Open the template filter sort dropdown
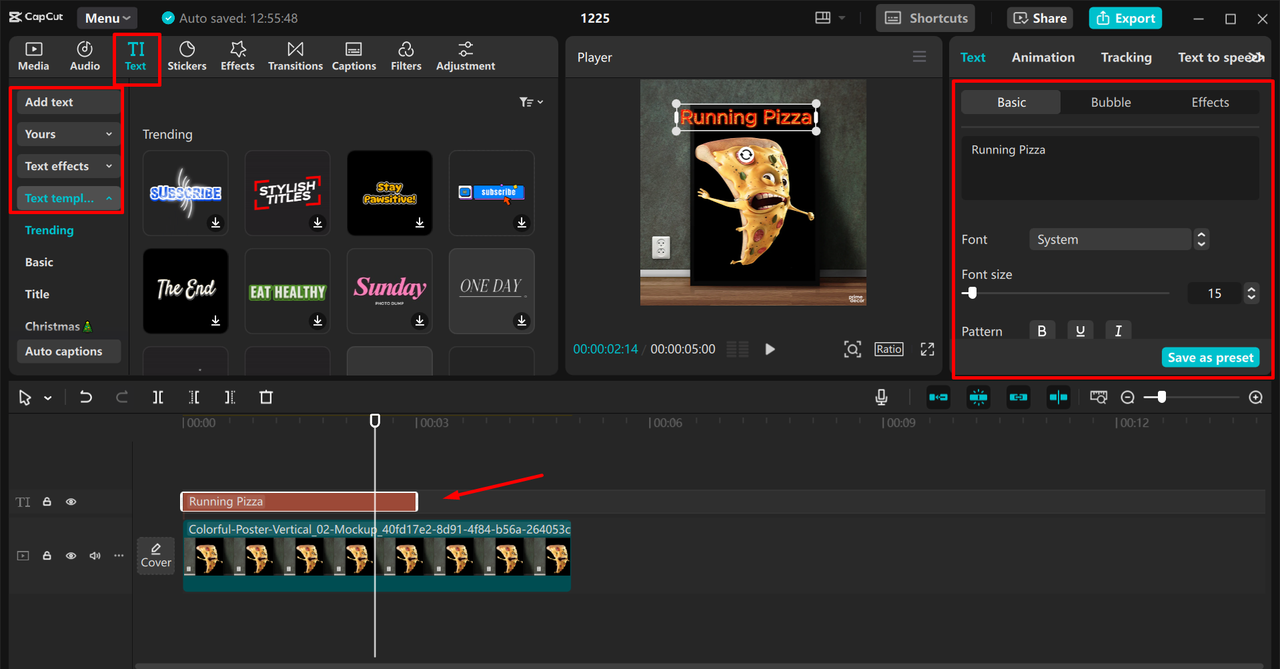 (531, 102)
